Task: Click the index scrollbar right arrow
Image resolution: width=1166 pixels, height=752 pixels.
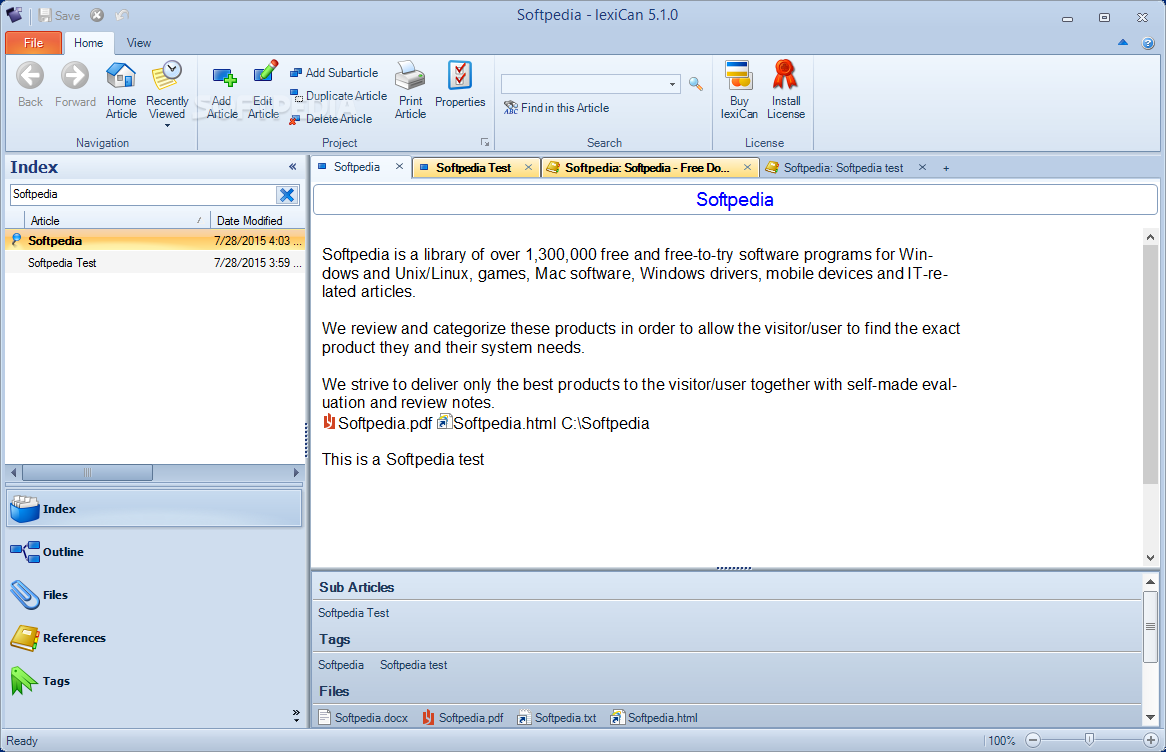Action: [296, 472]
